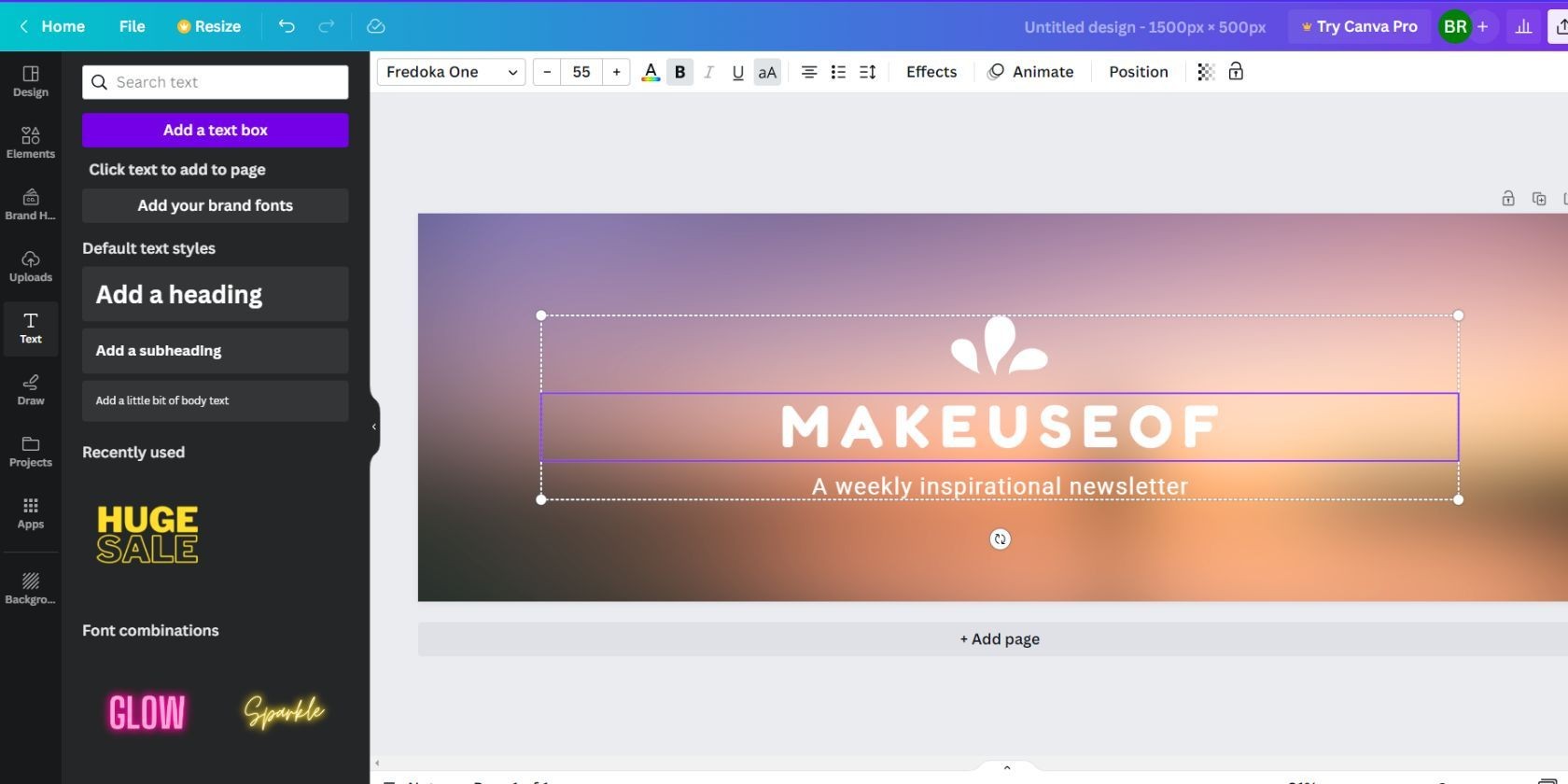Screen dimensions: 1568x784
Task: Click the lock page icon above canvas
Action: (x=1508, y=198)
